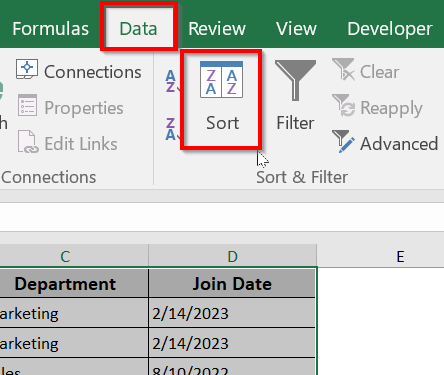The image size is (444, 375).
Task: Open the Sort dialog icon
Action: [221, 80]
